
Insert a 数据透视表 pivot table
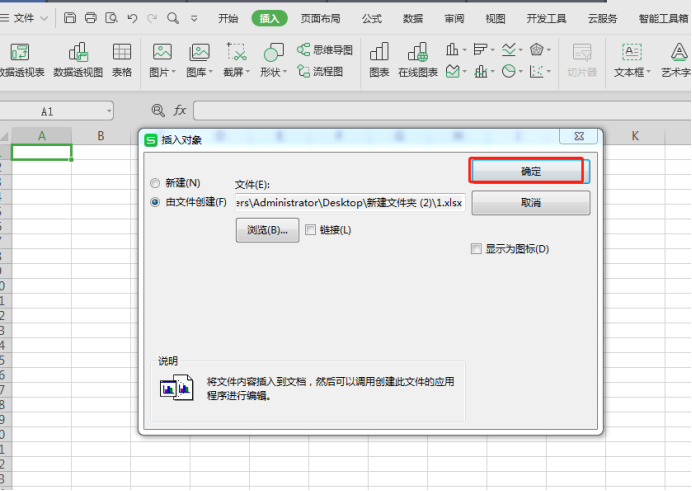[21, 60]
